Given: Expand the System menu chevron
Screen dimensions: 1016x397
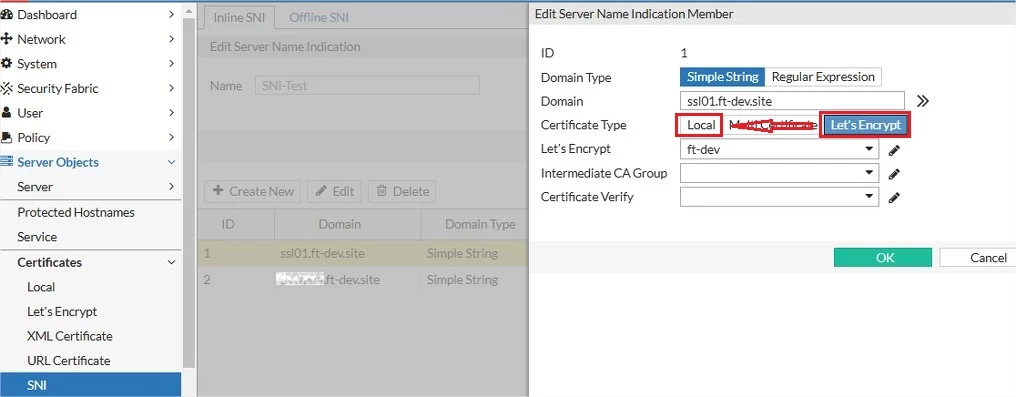Looking at the screenshot, I should [171, 63].
